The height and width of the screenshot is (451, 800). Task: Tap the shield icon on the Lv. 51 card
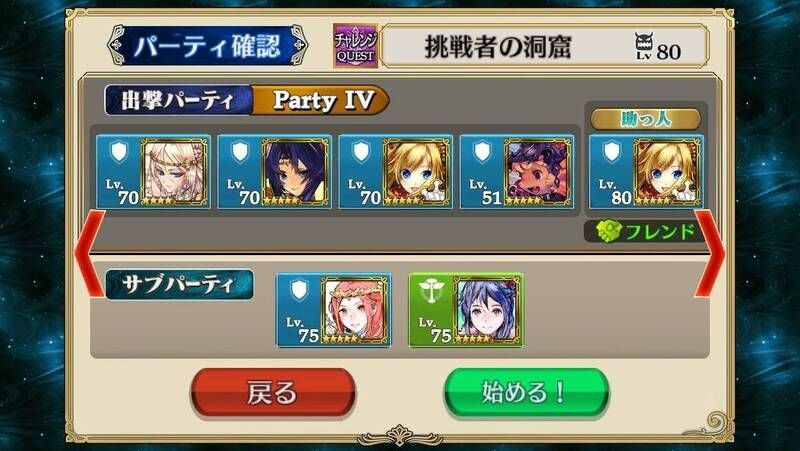click(482, 152)
